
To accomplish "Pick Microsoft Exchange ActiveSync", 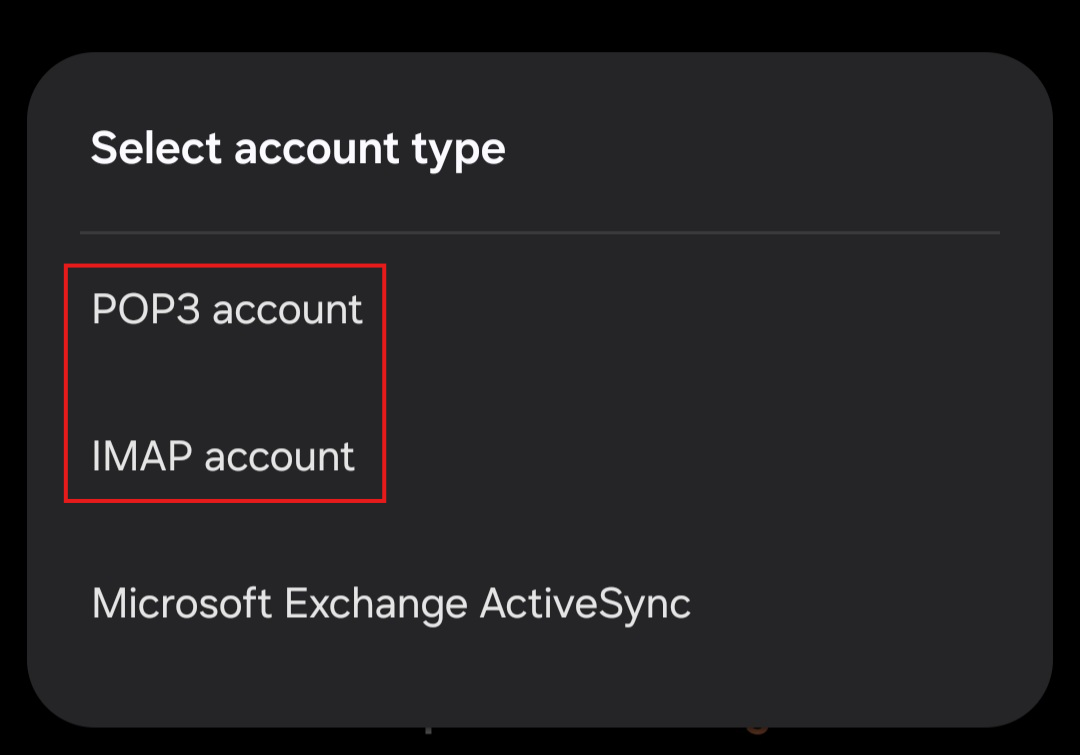I will (x=391, y=604).
